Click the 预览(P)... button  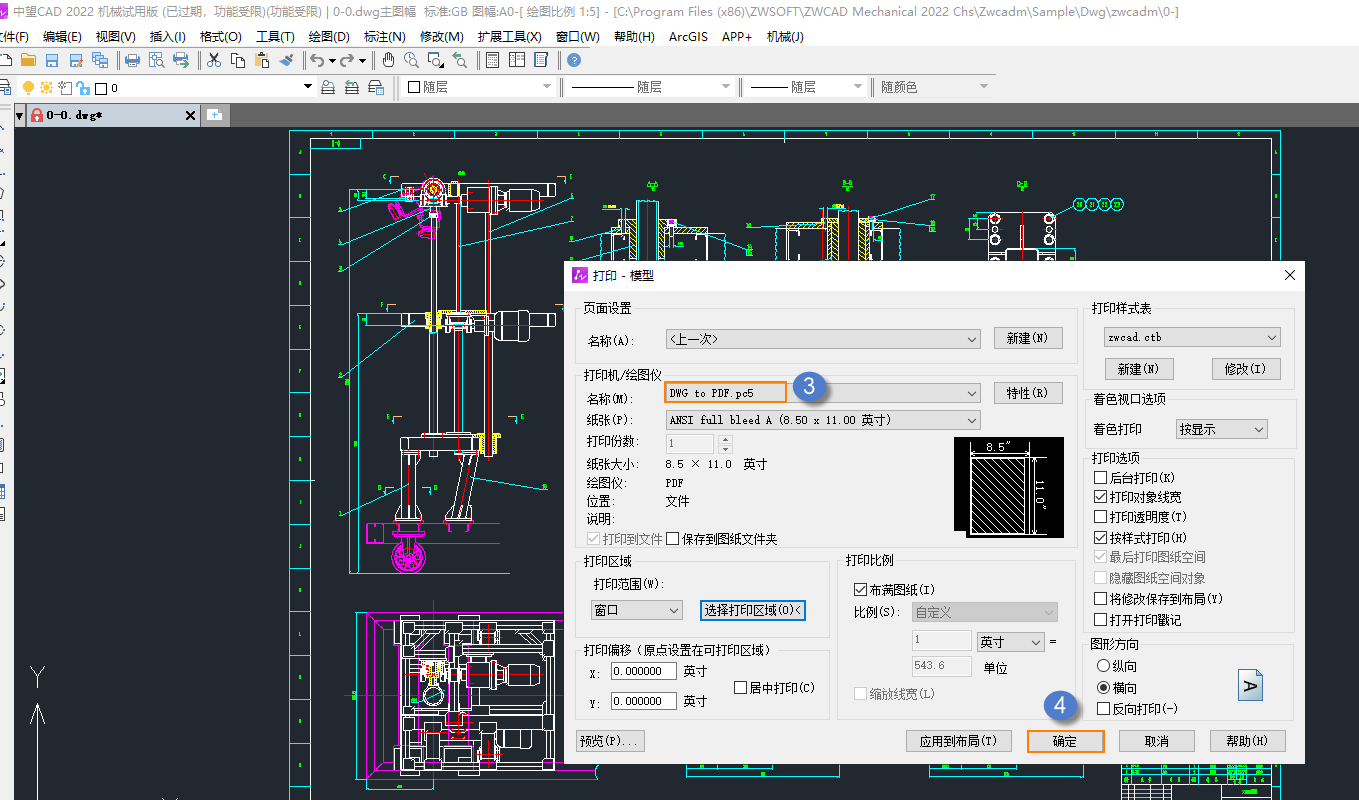coord(610,741)
